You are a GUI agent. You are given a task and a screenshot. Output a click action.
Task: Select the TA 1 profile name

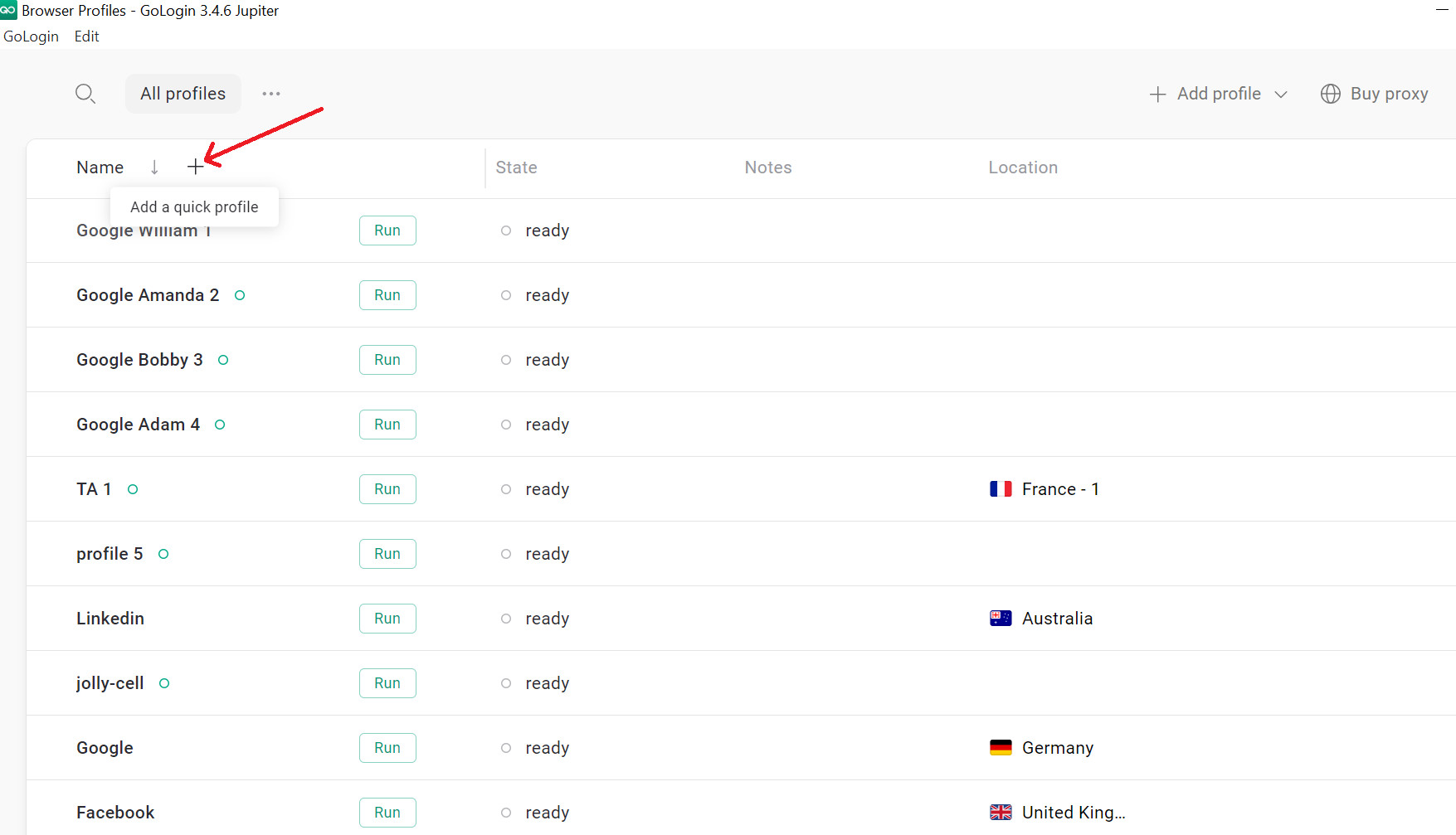(94, 489)
